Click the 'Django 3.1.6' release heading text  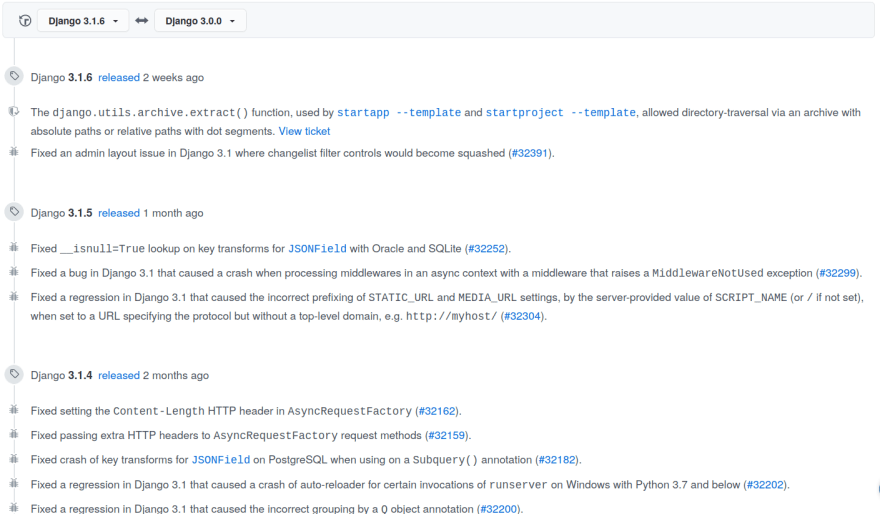[x=61, y=77]
